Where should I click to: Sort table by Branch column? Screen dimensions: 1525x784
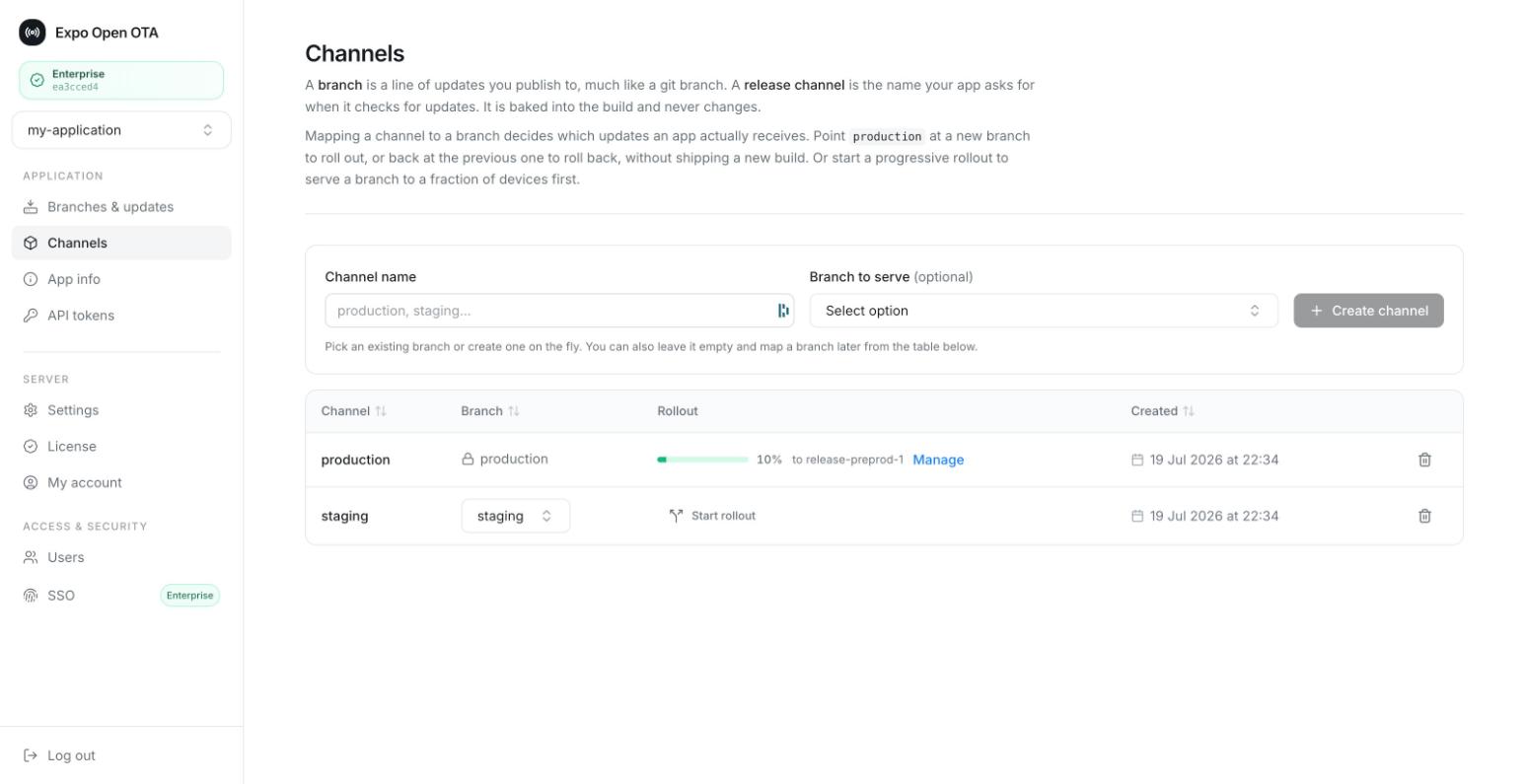coord(490,411)
